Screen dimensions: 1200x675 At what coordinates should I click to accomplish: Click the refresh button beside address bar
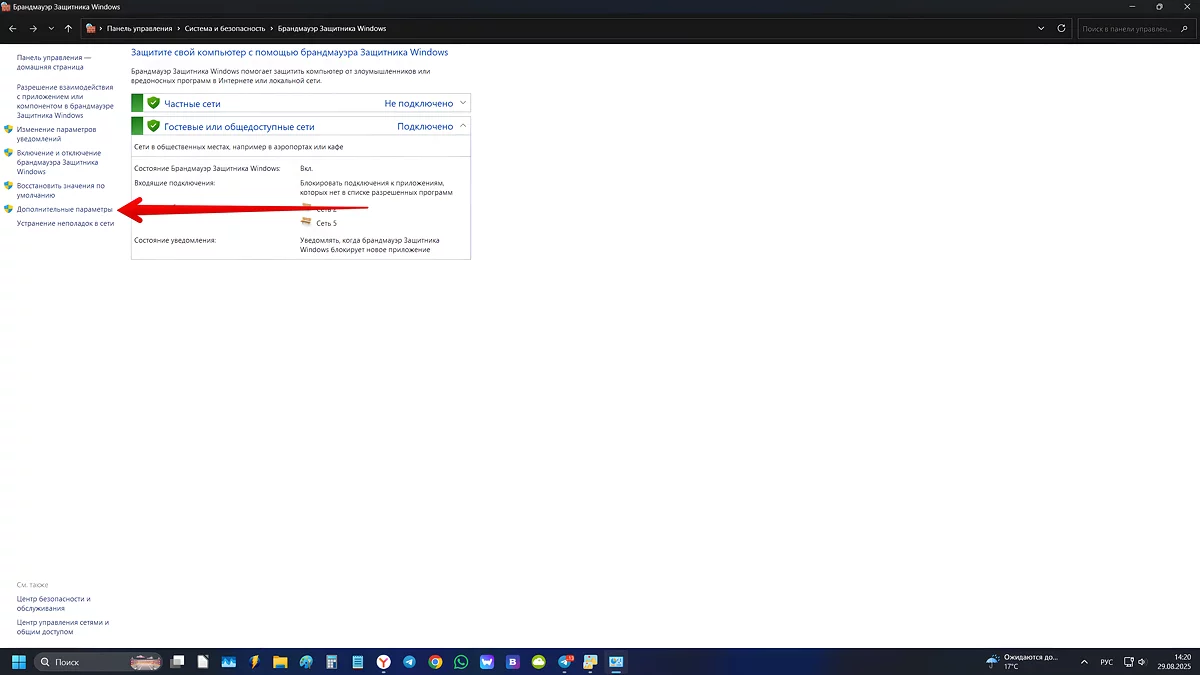coord(1062,29)
